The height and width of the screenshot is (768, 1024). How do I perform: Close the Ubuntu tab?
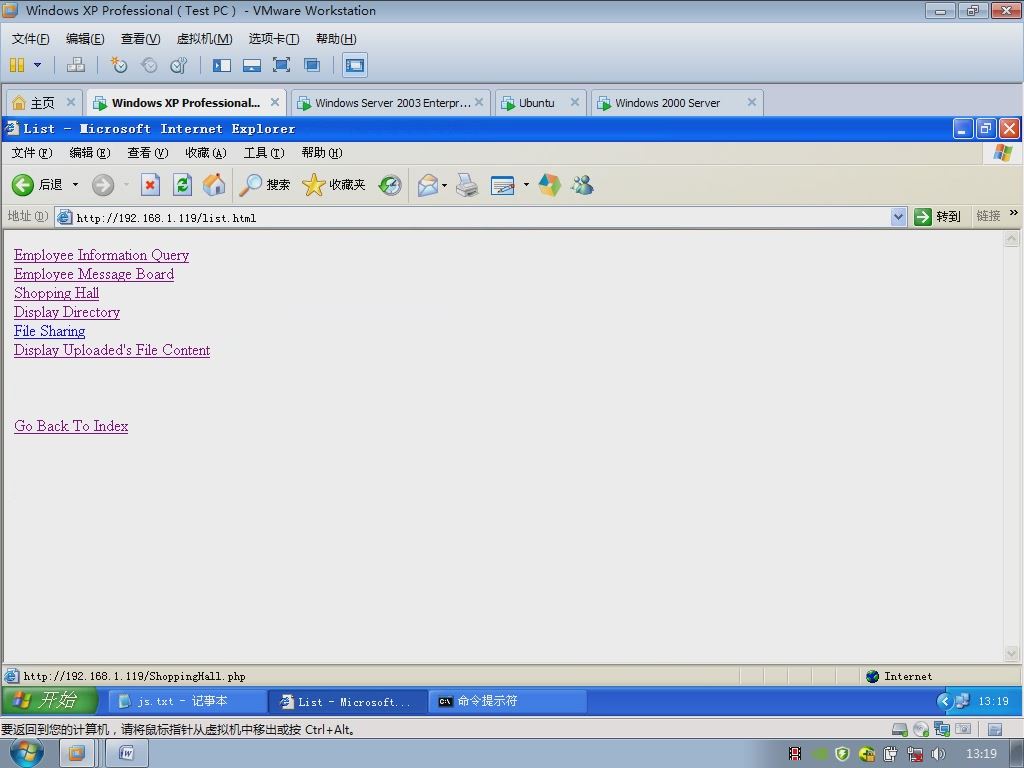coord(575,102)
